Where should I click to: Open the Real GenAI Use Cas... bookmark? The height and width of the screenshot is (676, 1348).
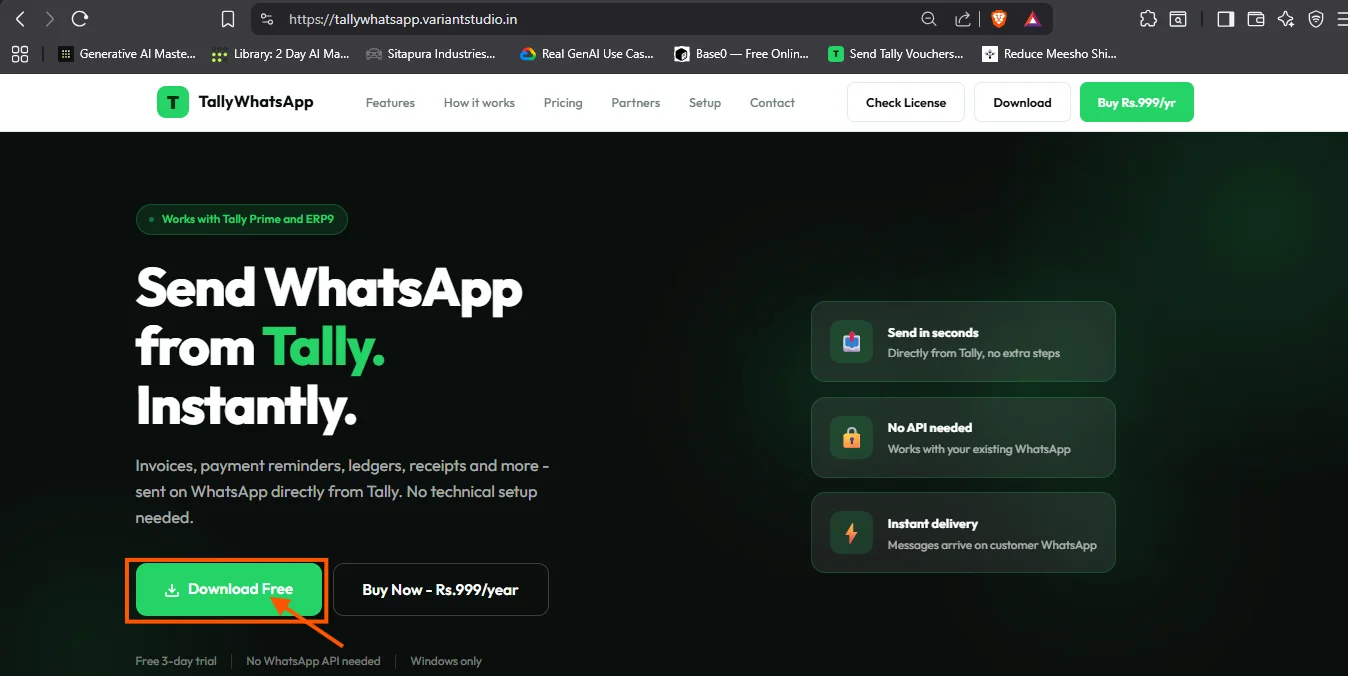pos(587,54)
